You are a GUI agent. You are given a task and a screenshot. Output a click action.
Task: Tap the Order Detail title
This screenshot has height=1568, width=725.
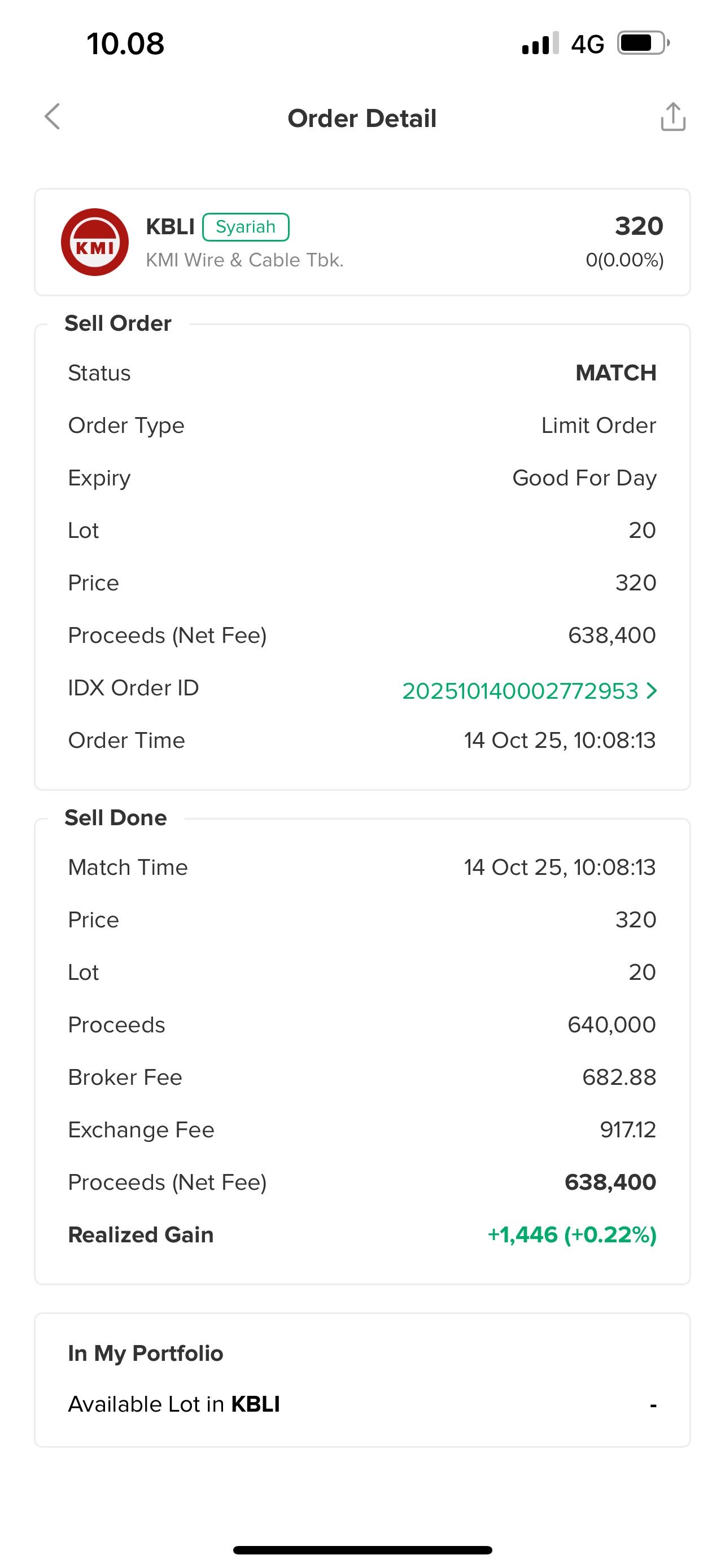[x=362, y=118]
